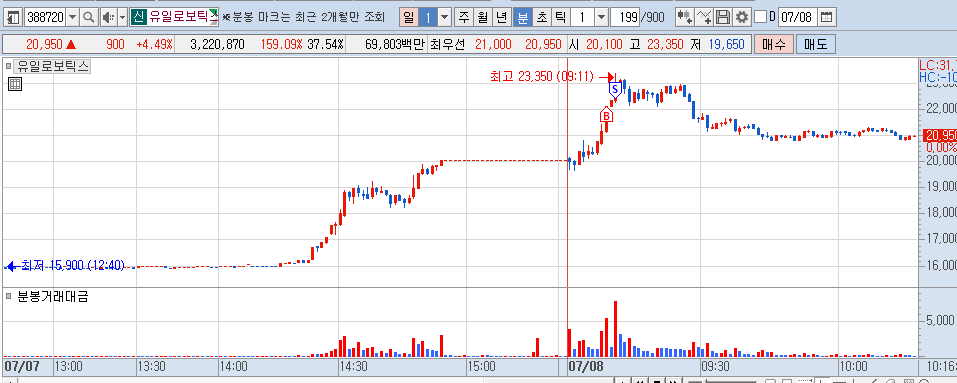The width and height of the screenshot is (957, 383).
Task: Open the calendar date picker icon
Action: (826, 17)
